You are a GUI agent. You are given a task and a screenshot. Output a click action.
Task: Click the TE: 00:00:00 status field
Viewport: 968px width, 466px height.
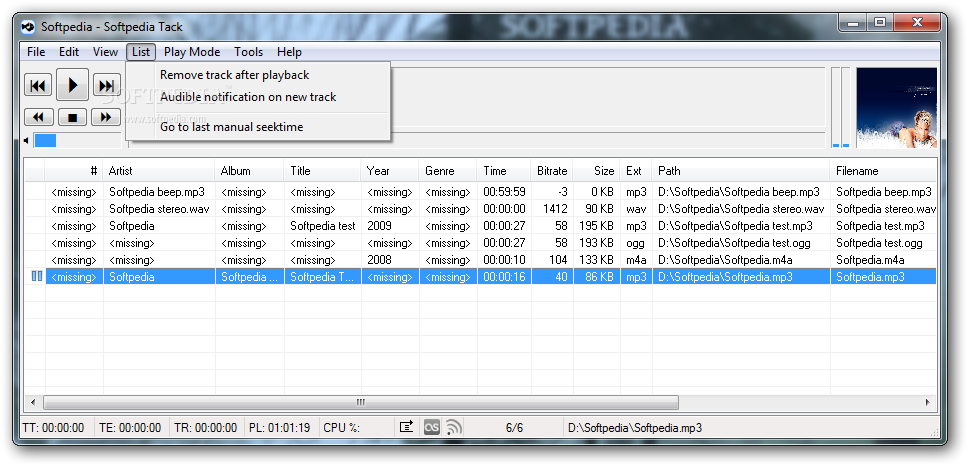click(130, 428)
